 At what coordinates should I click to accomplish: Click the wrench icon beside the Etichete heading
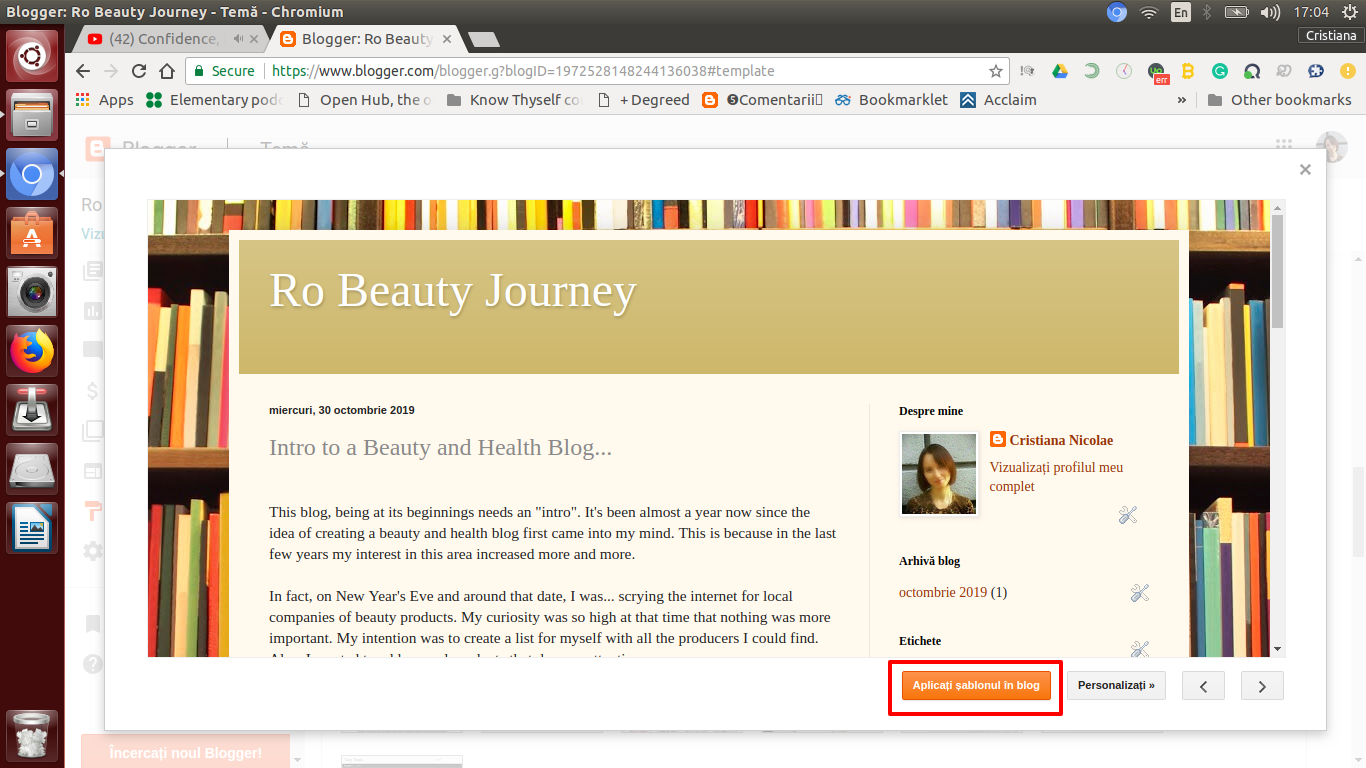pos(1139,648)
